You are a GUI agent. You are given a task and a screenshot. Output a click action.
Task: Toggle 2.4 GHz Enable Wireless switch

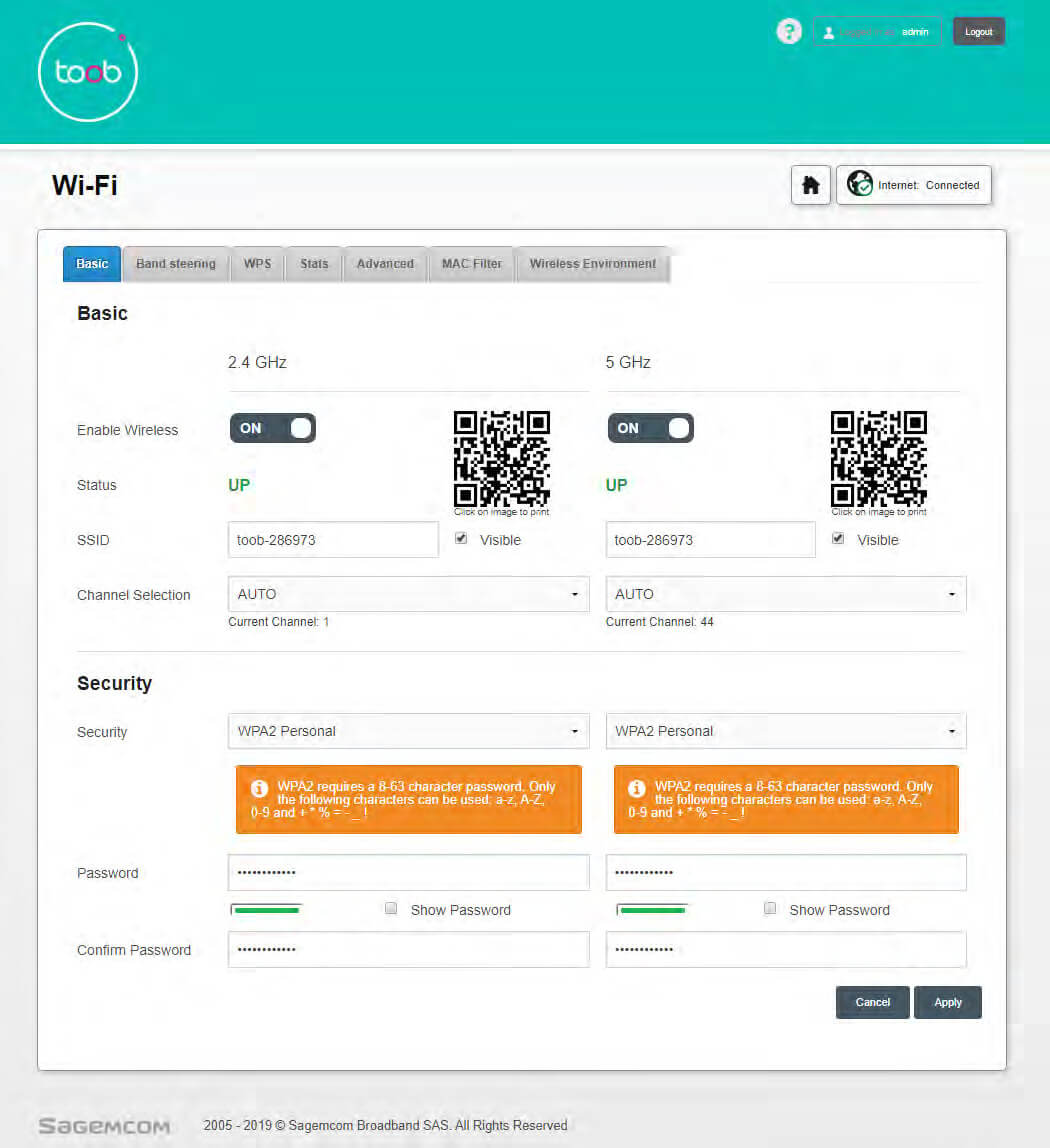pyautogui.click(x=272, y=428)
